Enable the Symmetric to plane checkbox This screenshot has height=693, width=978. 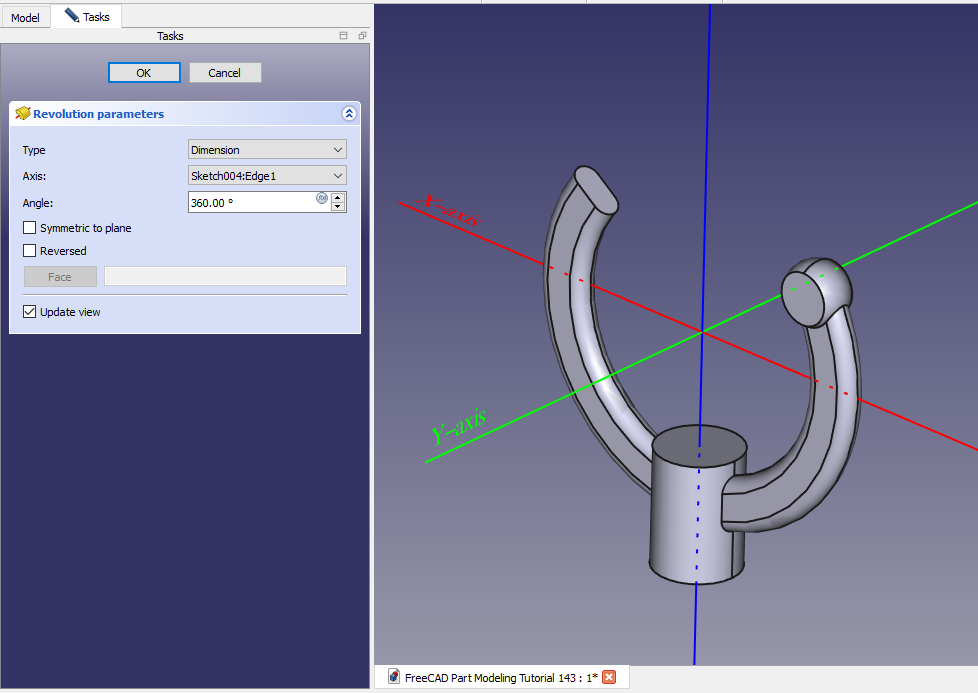(x=30, y=228)
